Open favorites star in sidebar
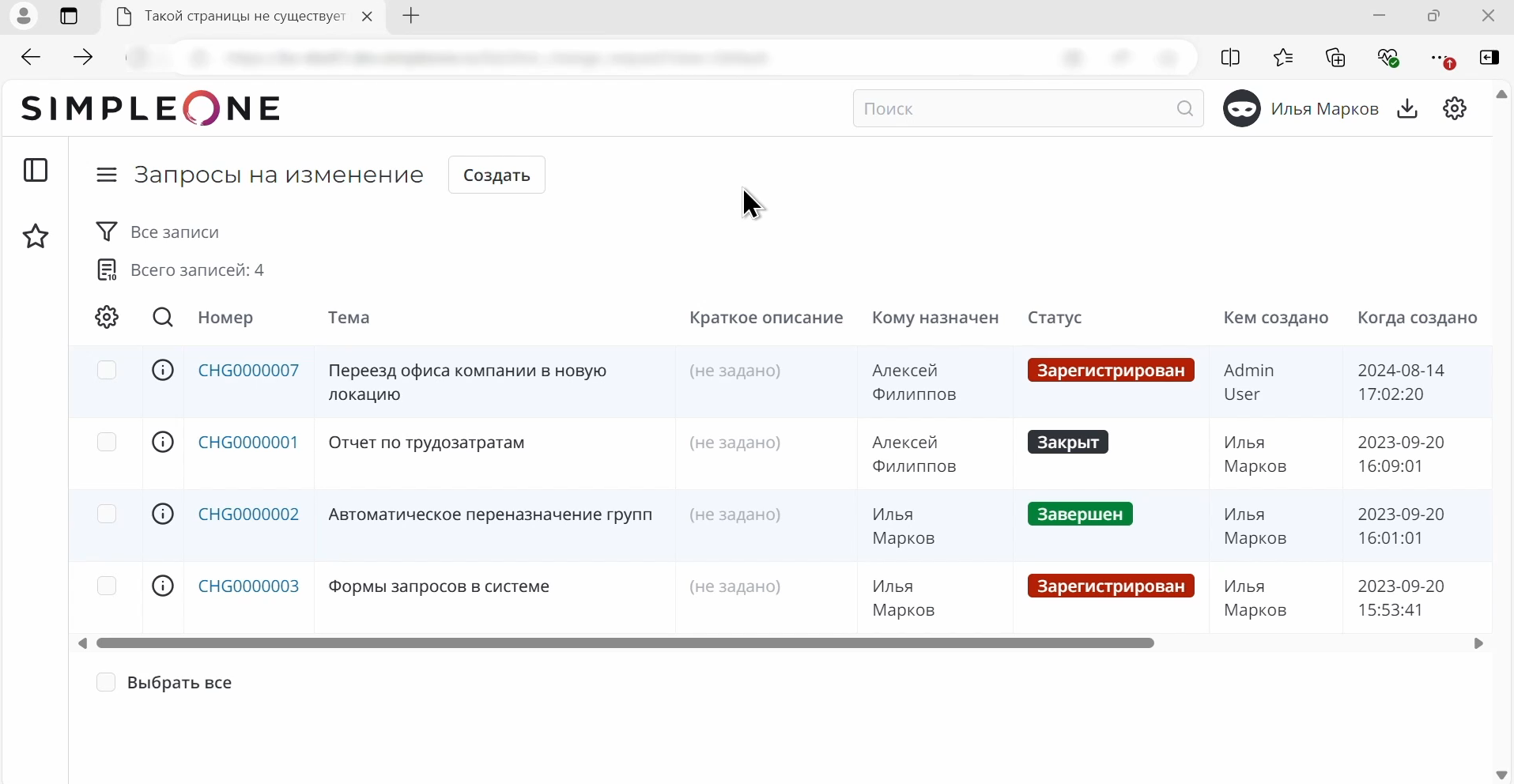This screenshot has width=1514, height=784. pos(36,236)
